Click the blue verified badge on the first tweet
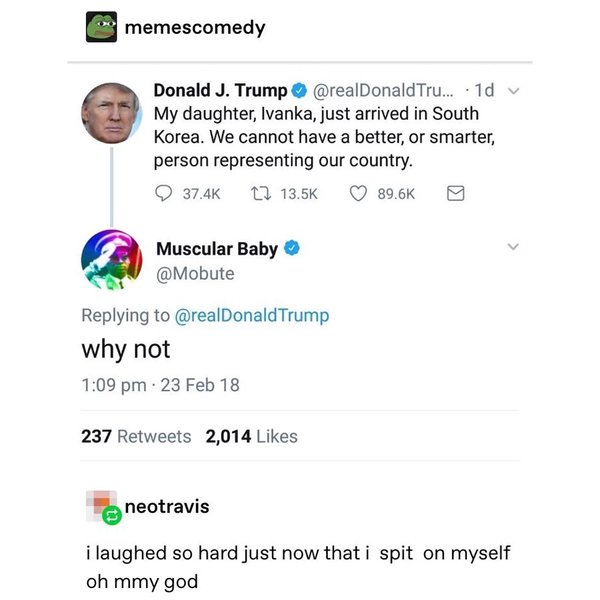The width and height of the screenshot is (600, 600). click(296, 92)
